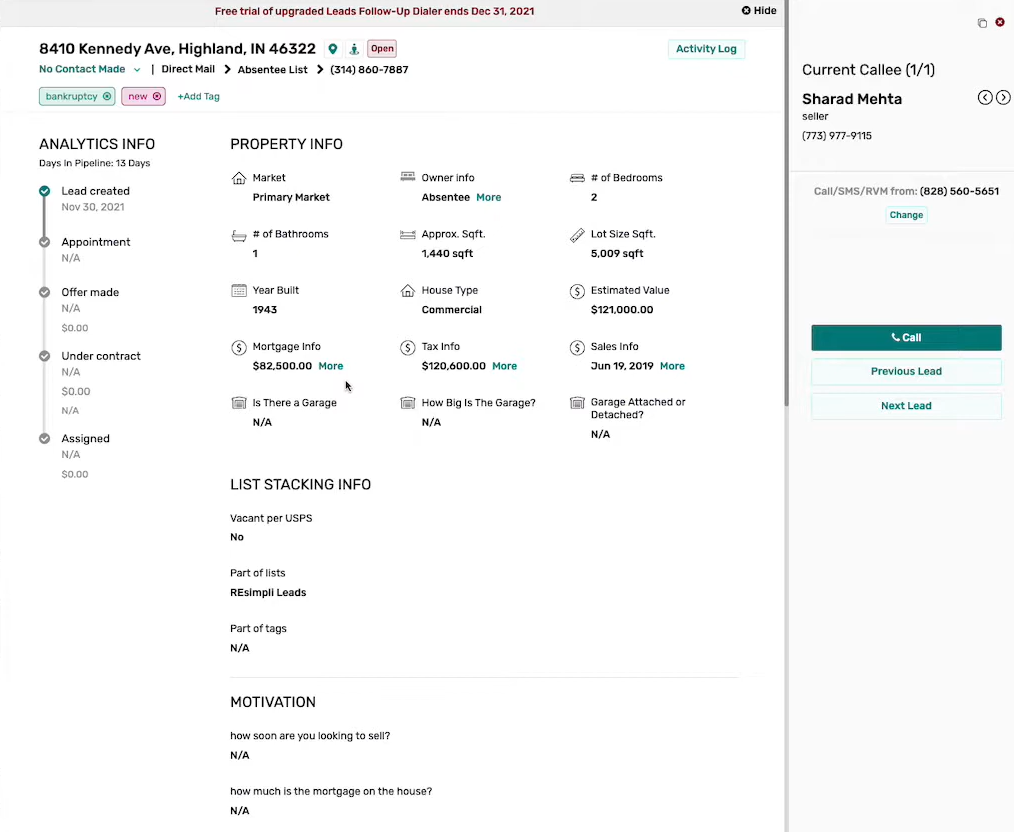
Task: Click the Lead created pipeline step marker
Action: coord(44,191)
